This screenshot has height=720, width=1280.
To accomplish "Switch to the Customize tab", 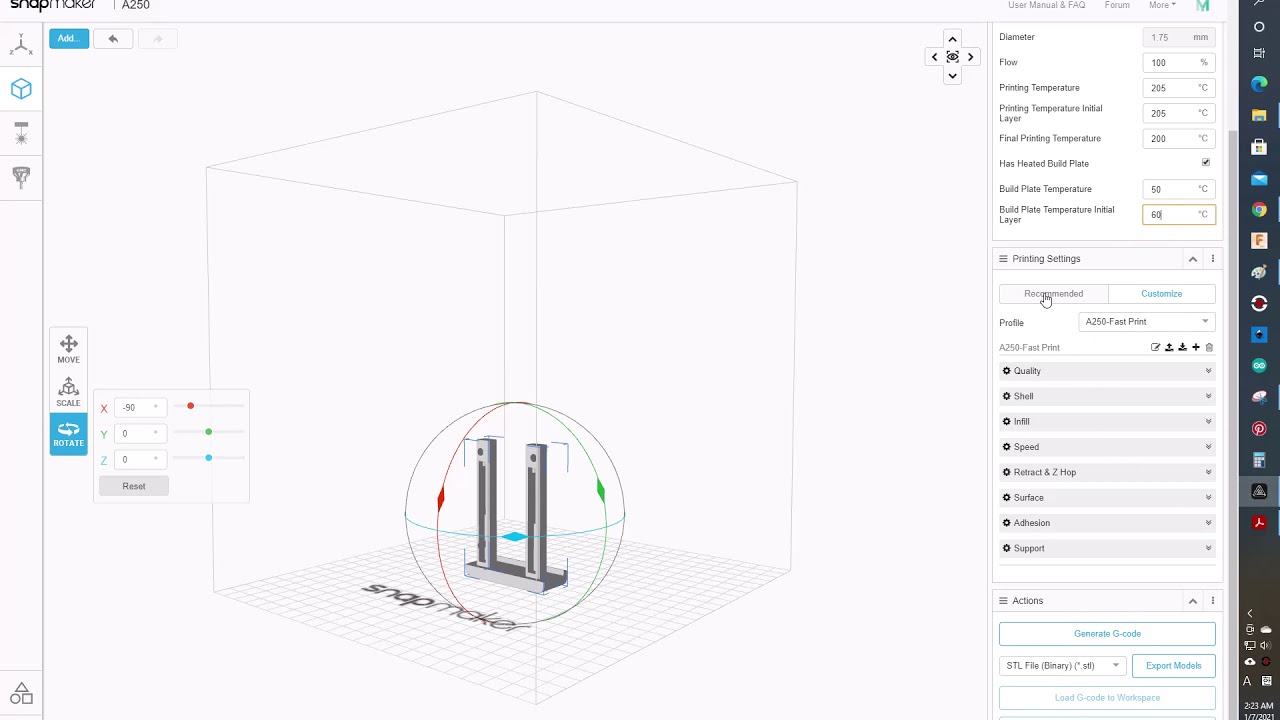I will coord(1161,294).
